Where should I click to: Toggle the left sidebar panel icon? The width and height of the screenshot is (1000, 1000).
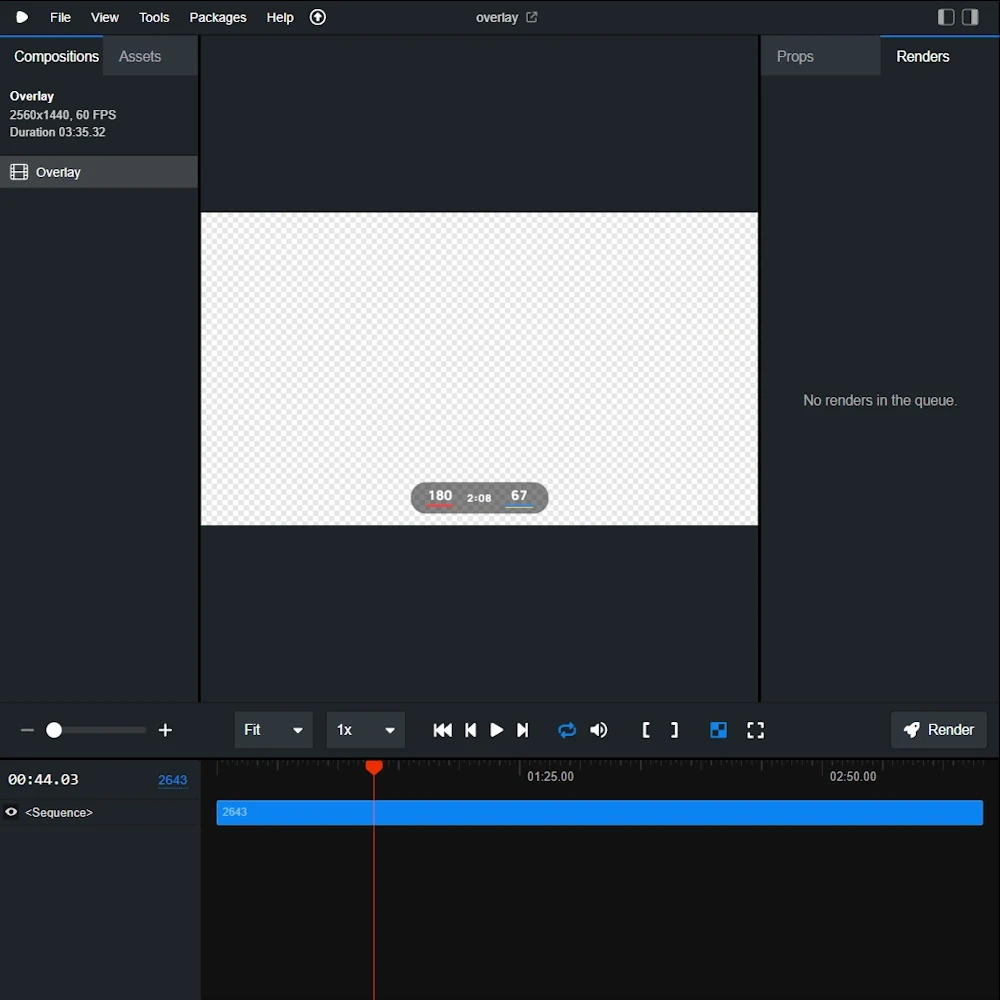pyautogui.click(x=946, y=17)
